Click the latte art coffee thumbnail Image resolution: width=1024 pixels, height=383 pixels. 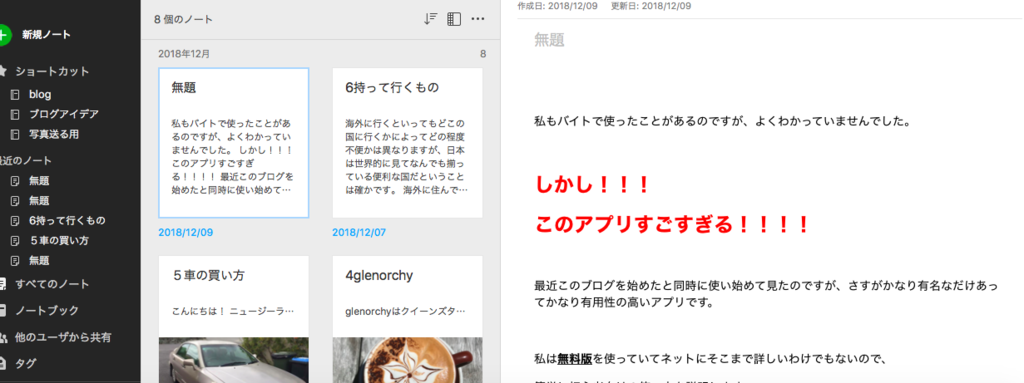(x=408, y=360)
